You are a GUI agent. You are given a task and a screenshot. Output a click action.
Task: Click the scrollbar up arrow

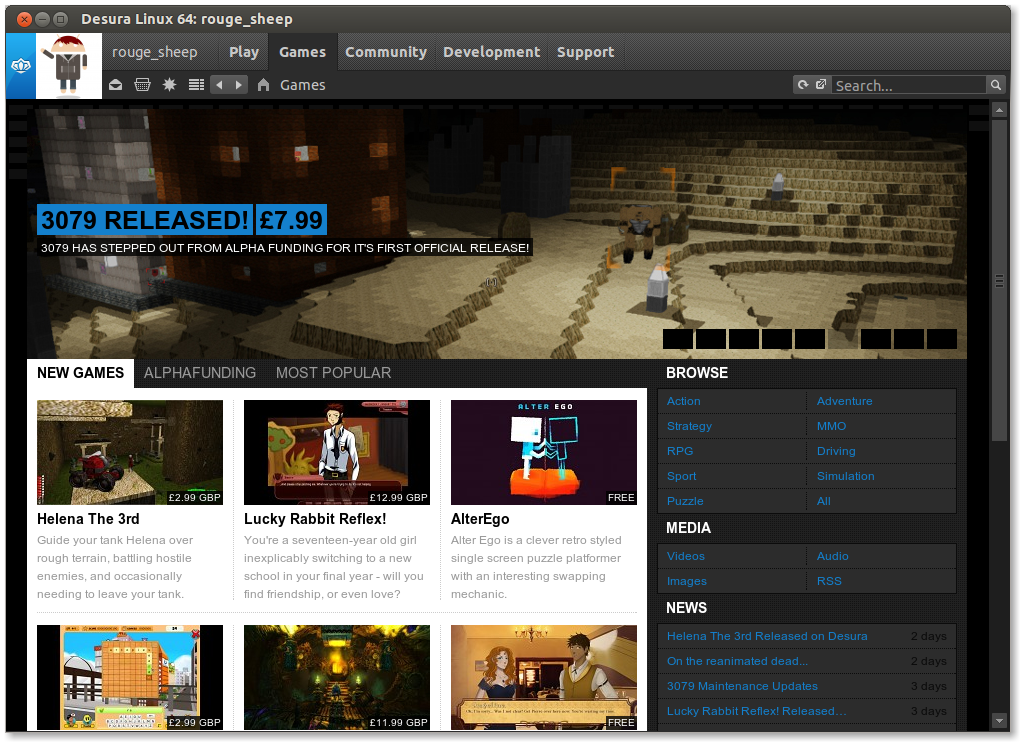[x=999, y=110]
